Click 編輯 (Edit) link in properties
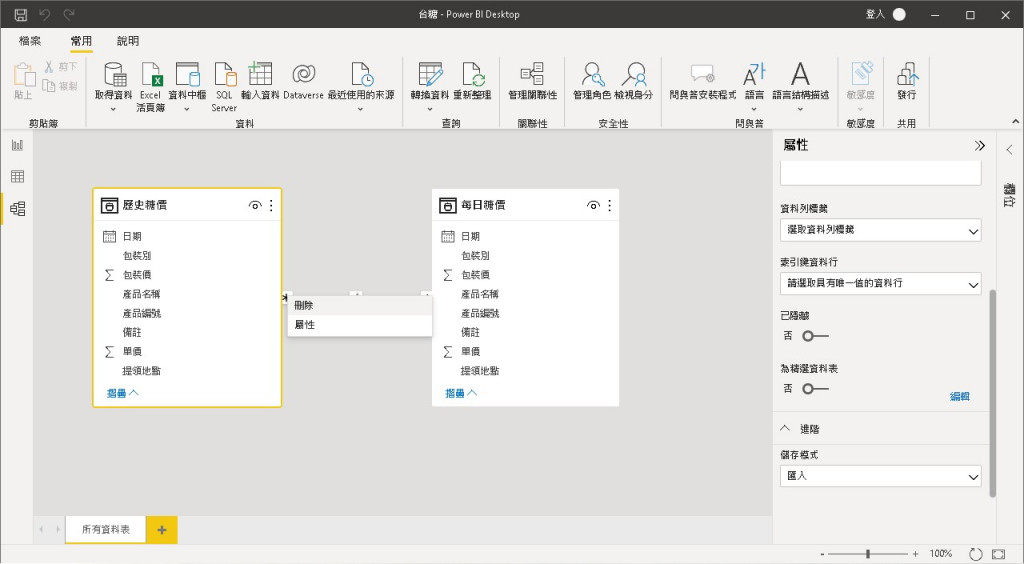This screenshot has height=564, width=1024. point(959,396)
